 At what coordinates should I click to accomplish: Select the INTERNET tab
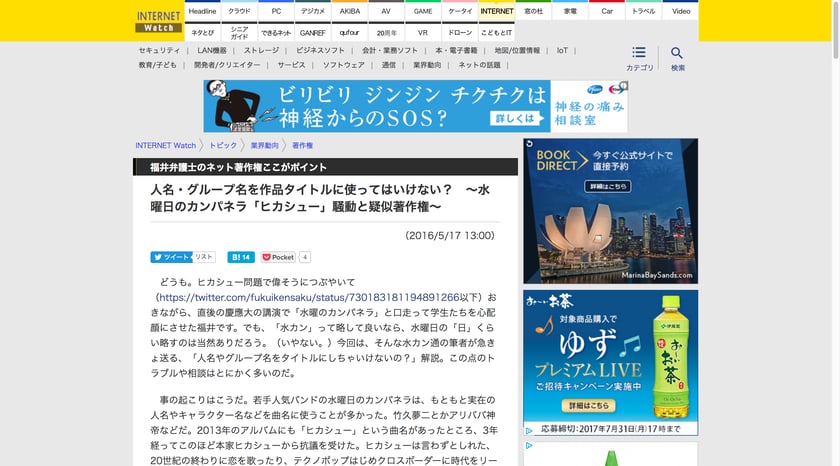pos(497,11)
